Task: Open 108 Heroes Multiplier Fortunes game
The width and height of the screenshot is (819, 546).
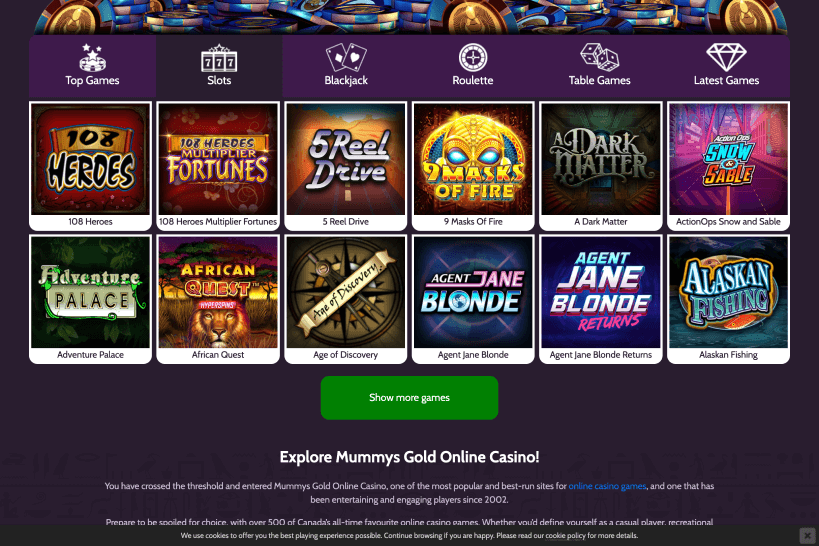Action: coord(218,166)
